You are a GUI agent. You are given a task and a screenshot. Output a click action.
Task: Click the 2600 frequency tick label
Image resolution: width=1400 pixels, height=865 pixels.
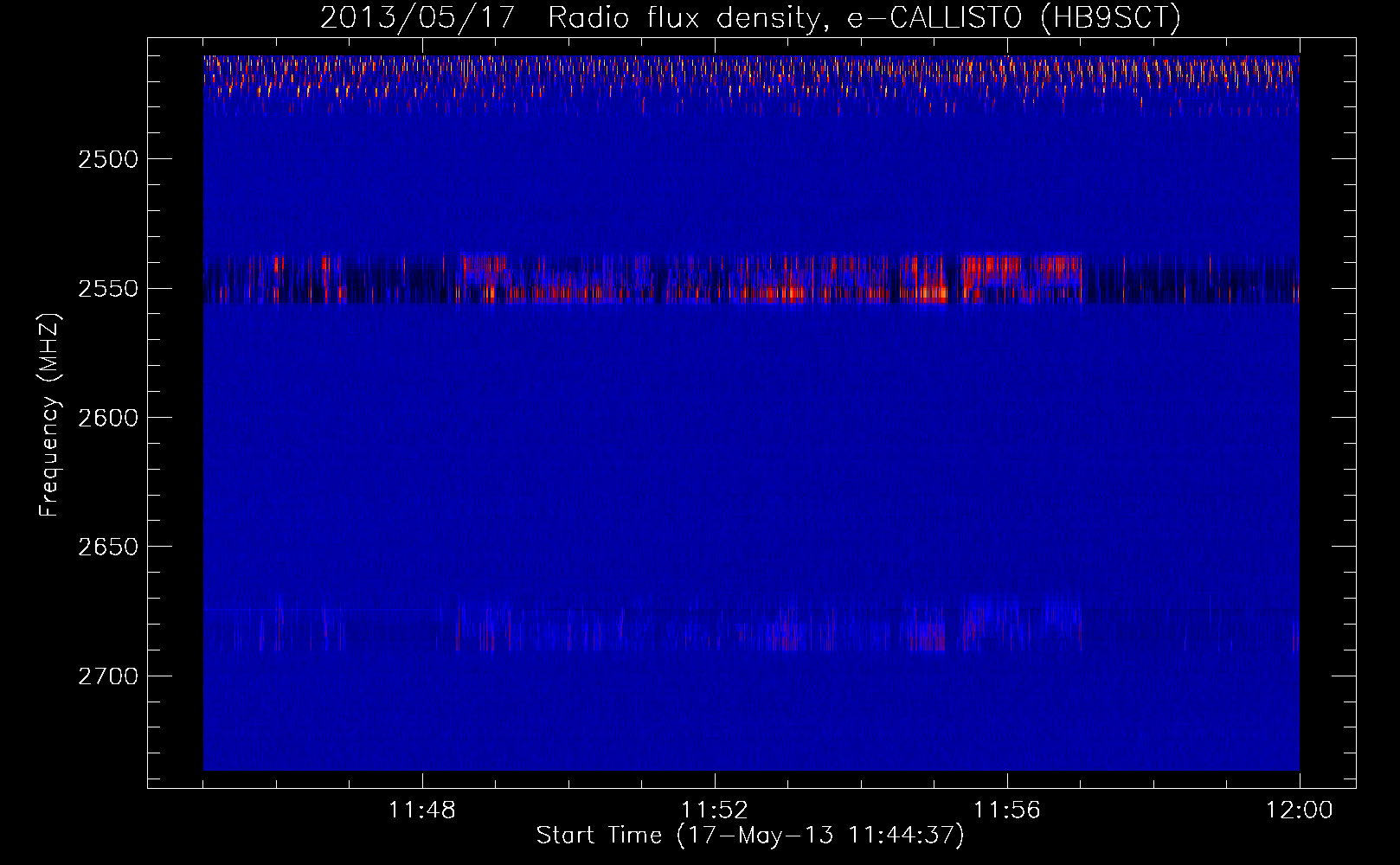tap(108, 418)
